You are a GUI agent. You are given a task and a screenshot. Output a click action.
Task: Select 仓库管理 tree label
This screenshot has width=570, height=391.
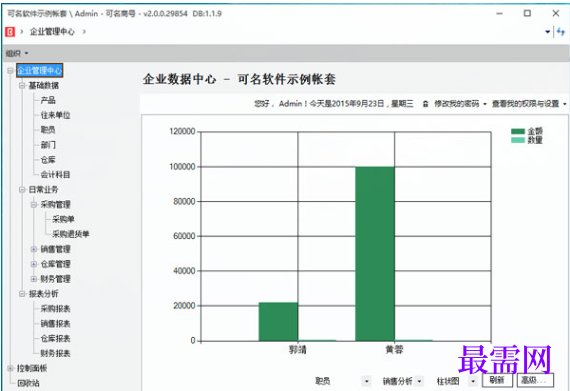pyautogui.click(x=55, y=264)
